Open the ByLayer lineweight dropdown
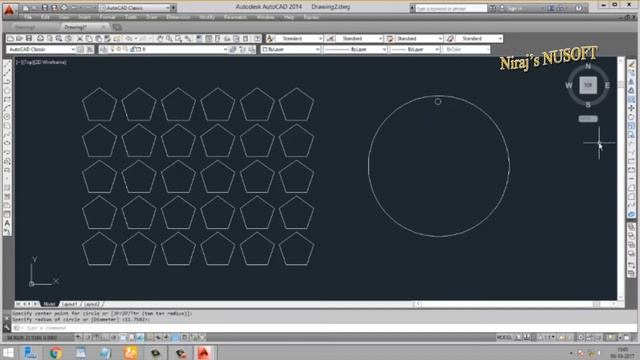The image size is (640, 360). (x=414, y=49)
